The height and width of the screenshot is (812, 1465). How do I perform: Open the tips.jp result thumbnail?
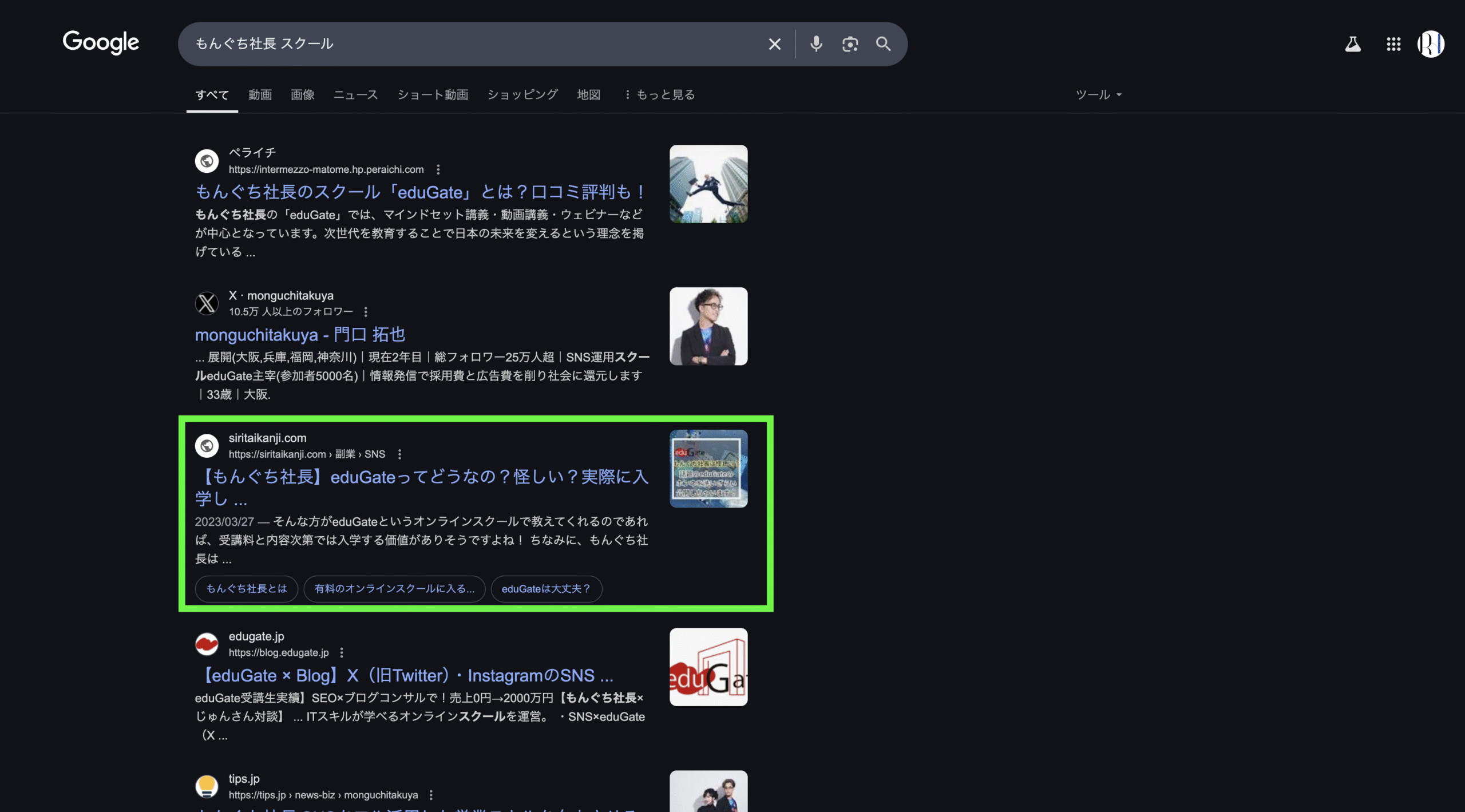708,791
